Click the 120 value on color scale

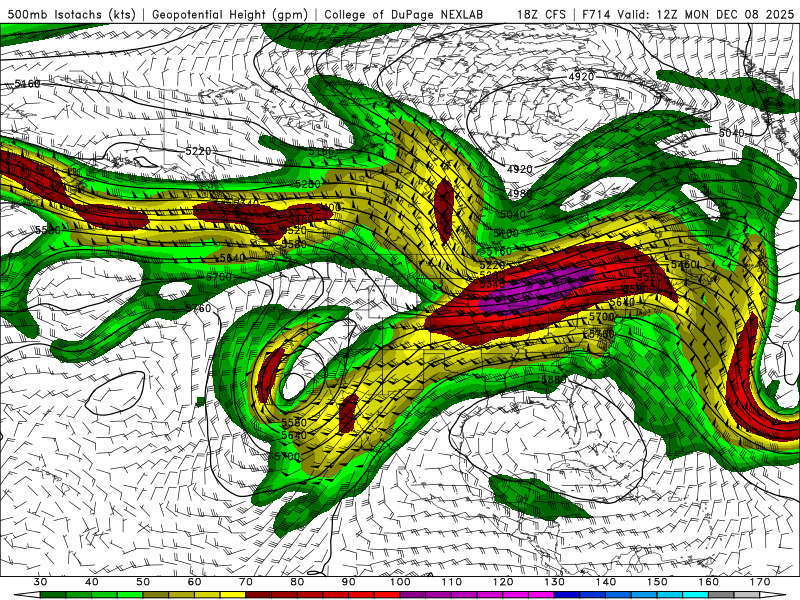(503, 582)
